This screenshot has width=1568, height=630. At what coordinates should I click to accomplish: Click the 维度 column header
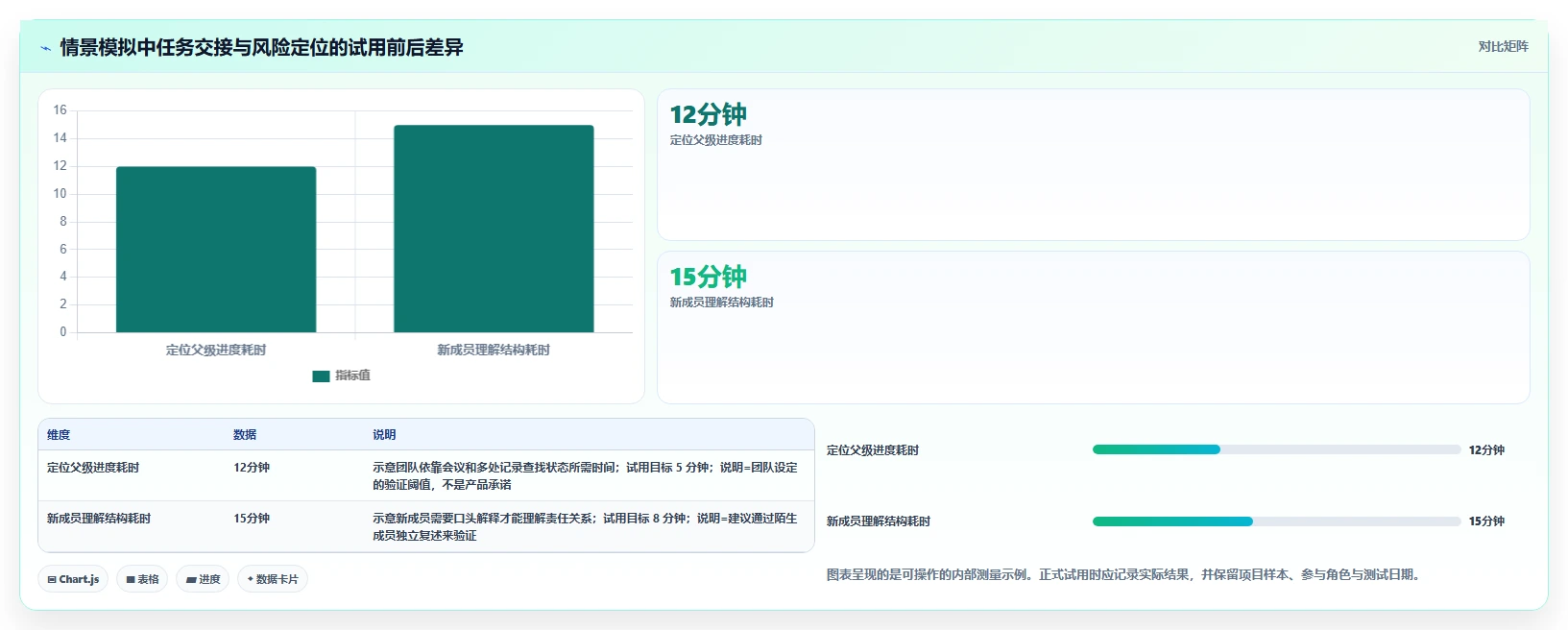pyautogui.click(x=59, y=435)
